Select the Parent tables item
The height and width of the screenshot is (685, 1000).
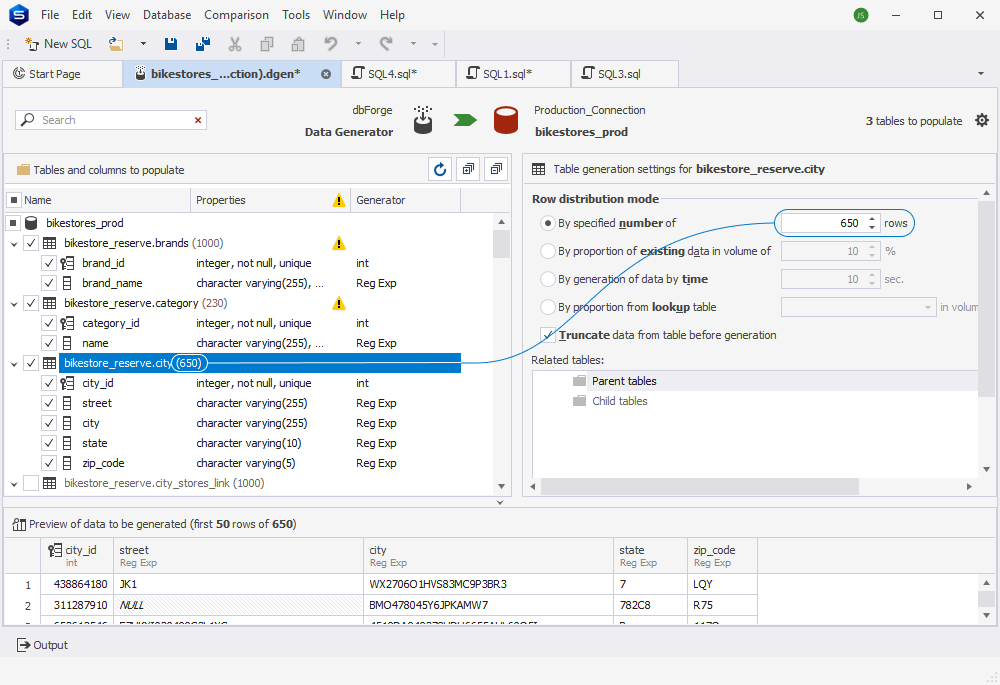point(624,381)
